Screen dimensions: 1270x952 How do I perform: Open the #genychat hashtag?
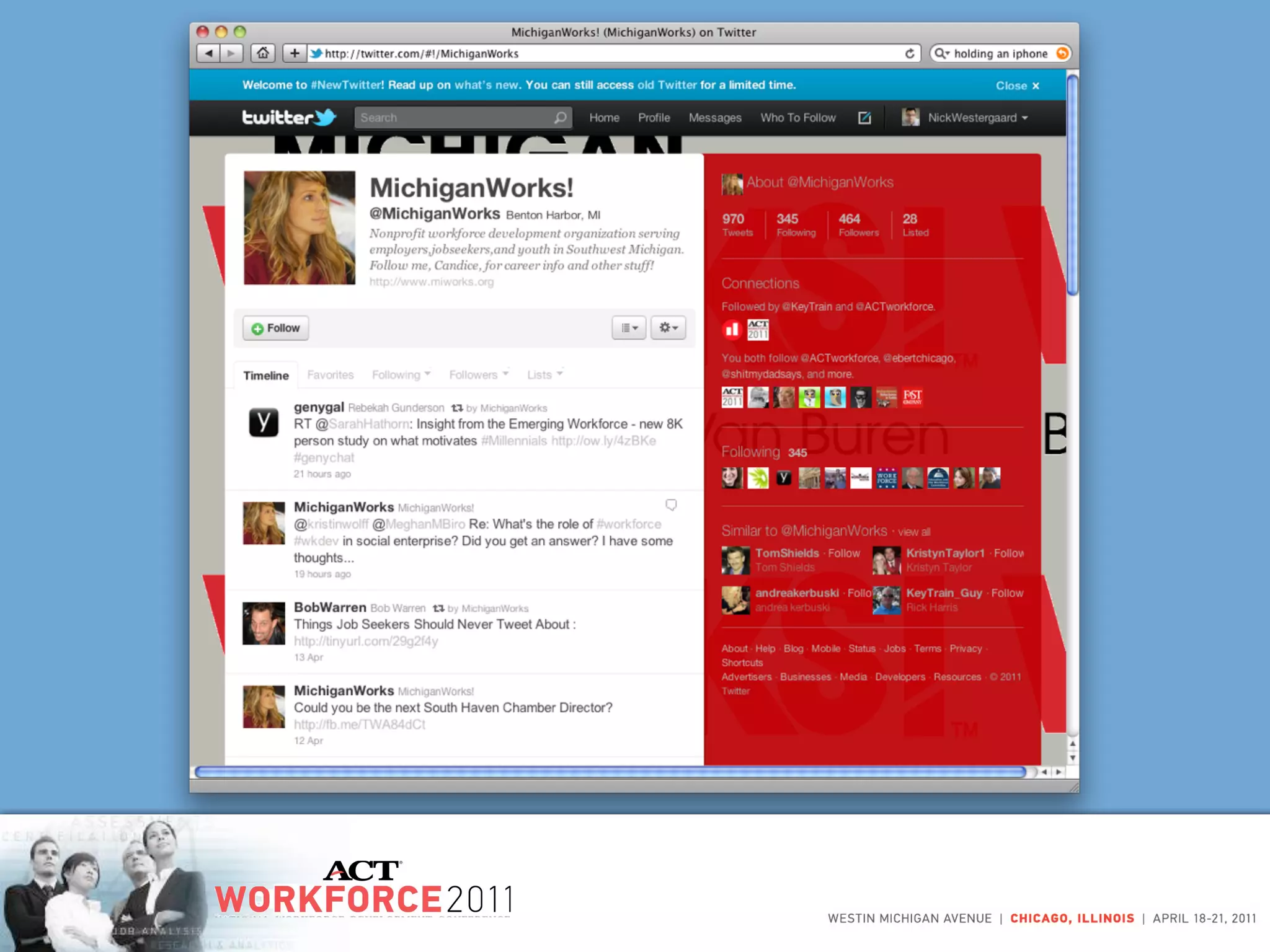click(x=324, y=457)
